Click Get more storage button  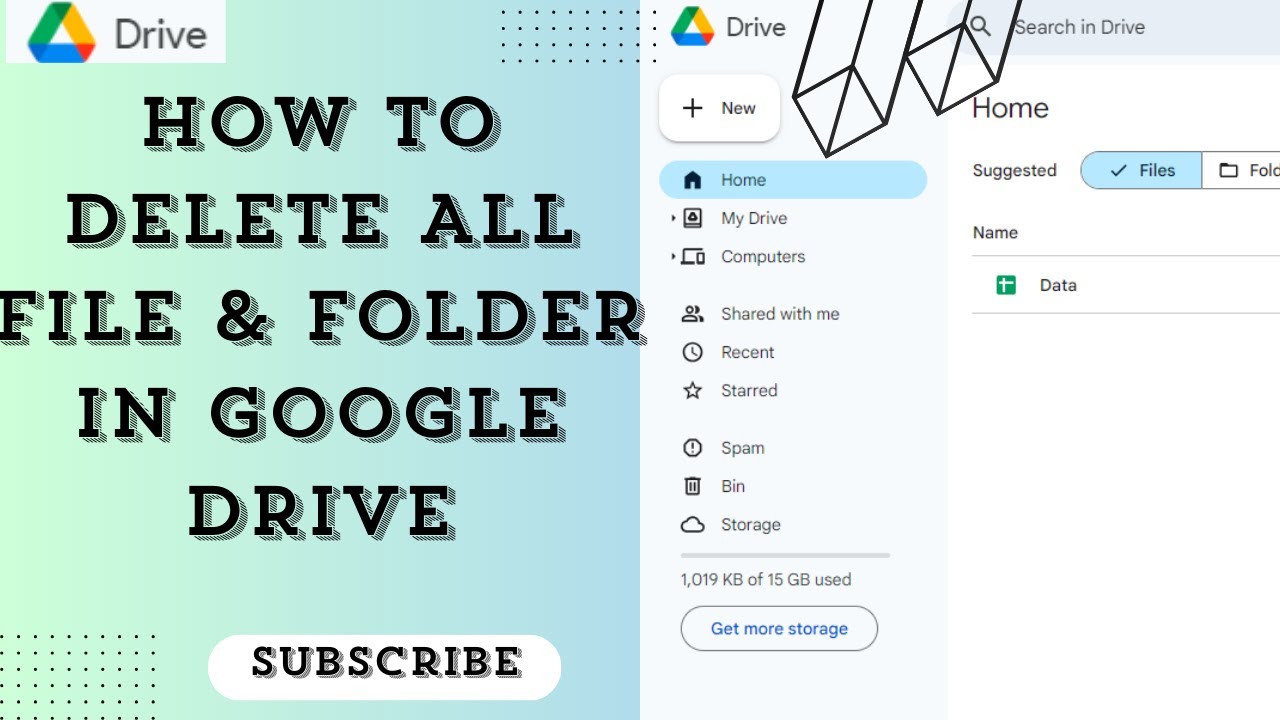pos(779,629)
